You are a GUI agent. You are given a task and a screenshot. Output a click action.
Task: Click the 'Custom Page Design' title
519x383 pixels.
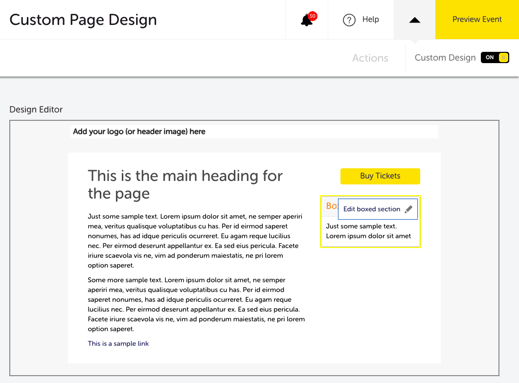(83, 20)
